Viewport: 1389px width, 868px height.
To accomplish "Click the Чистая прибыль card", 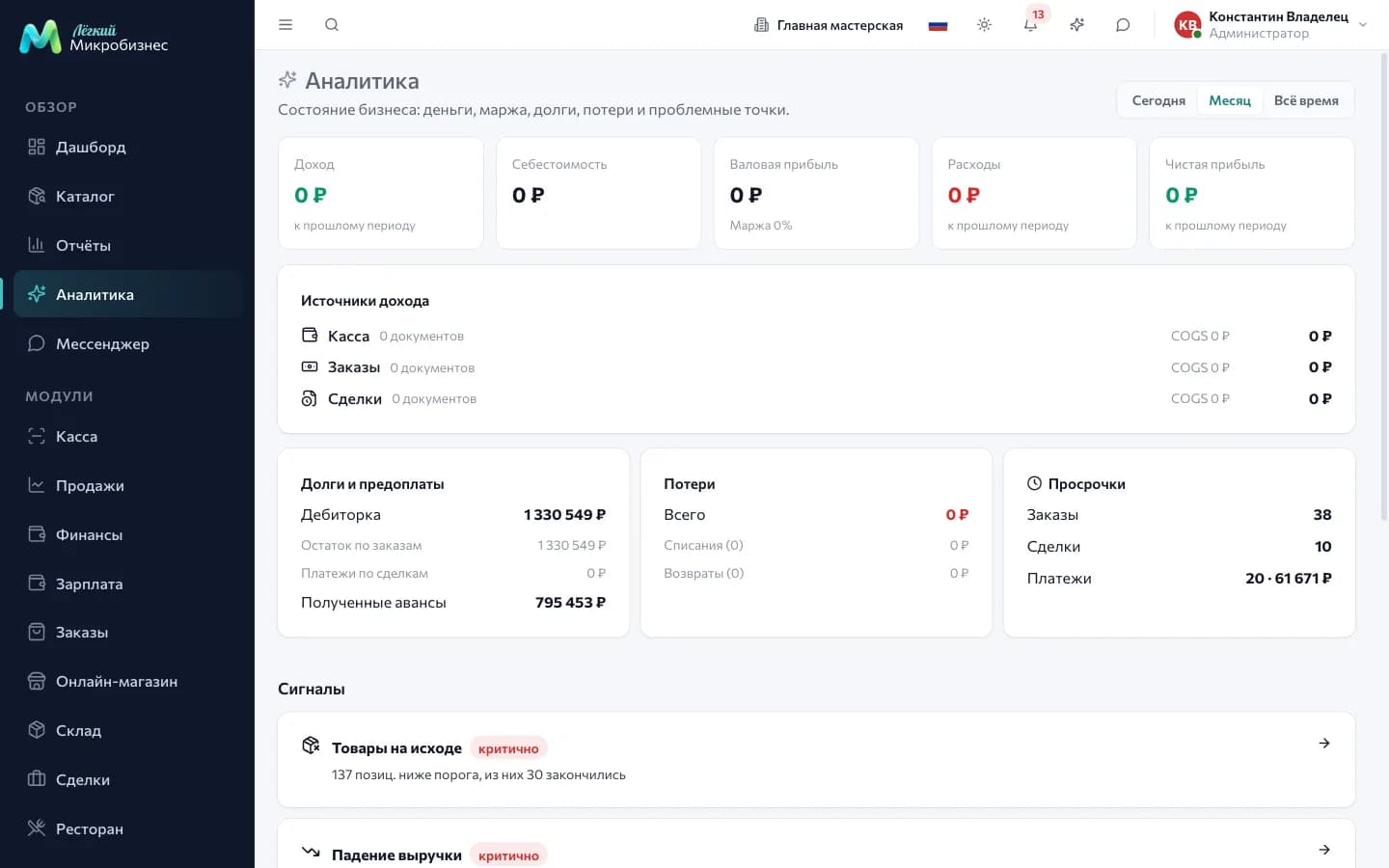I will click(1252, 193).
